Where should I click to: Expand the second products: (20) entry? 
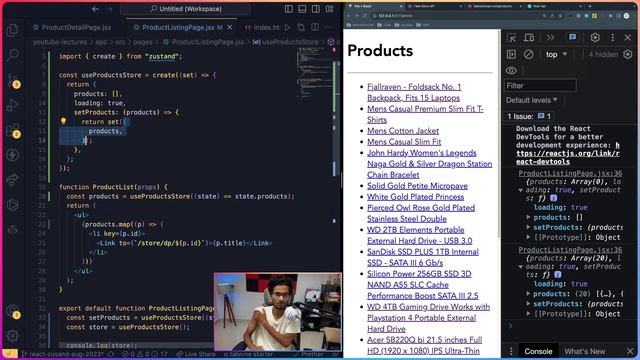[x=528, y=294]
